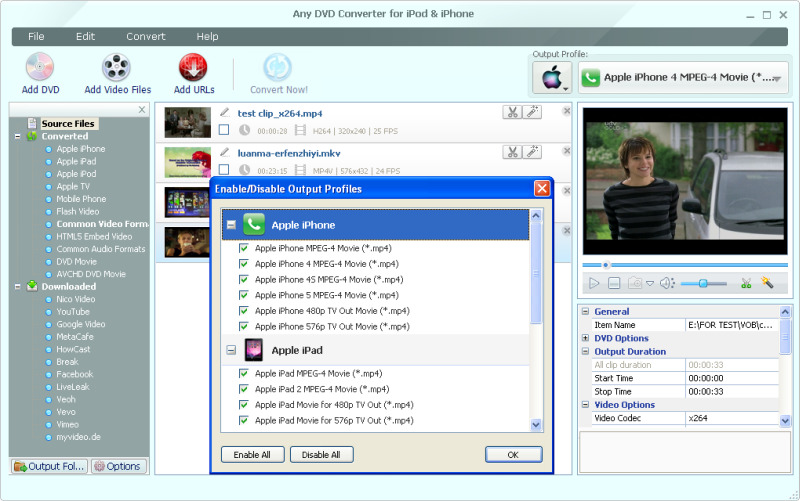Expand the DVD Options section
The image size is (800, 501).
tap(585, 338)
